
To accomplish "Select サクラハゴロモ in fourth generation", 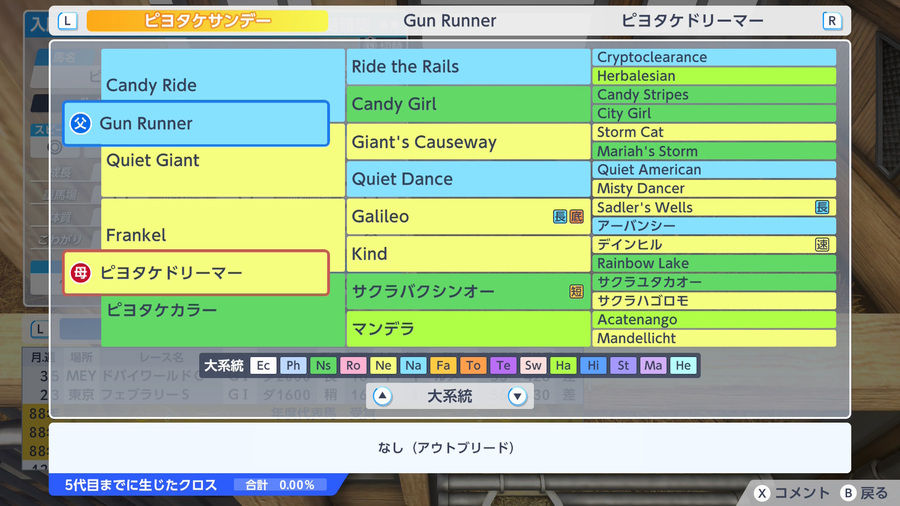I will pyautogui.click(x=714, y=301).
